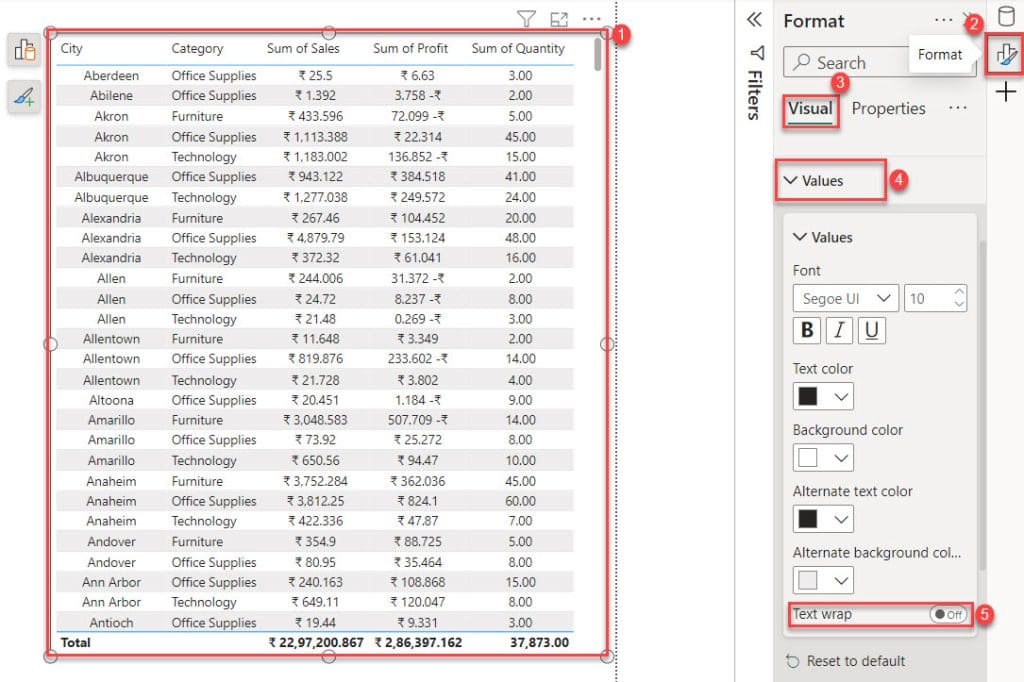Click the black Alternate text color swatch
Screen dimensions: 1024x682
tap(808, 519)
